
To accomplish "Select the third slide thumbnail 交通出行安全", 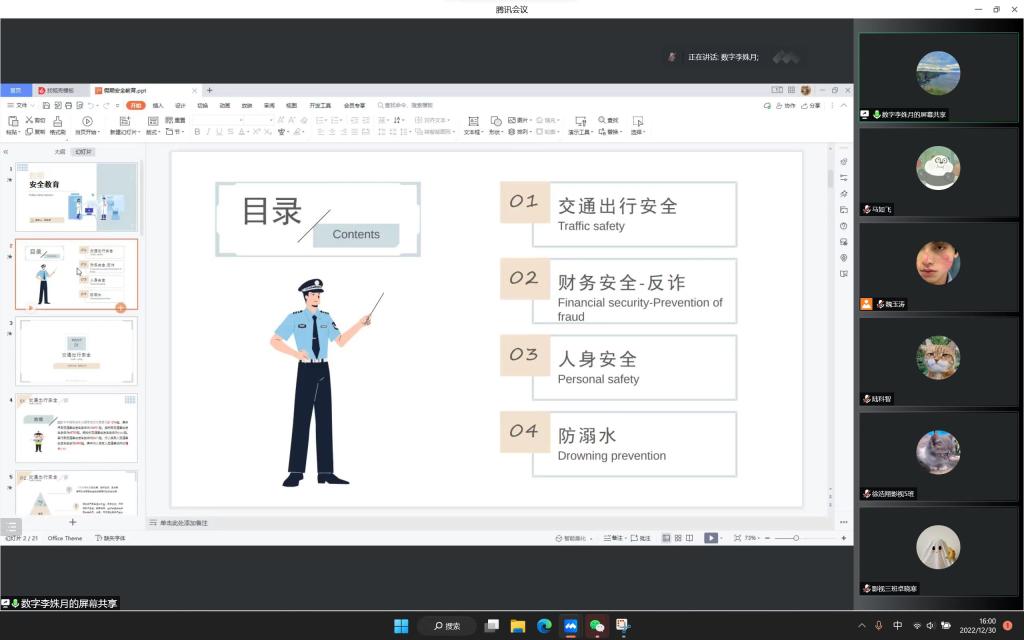I will point(76,351).
